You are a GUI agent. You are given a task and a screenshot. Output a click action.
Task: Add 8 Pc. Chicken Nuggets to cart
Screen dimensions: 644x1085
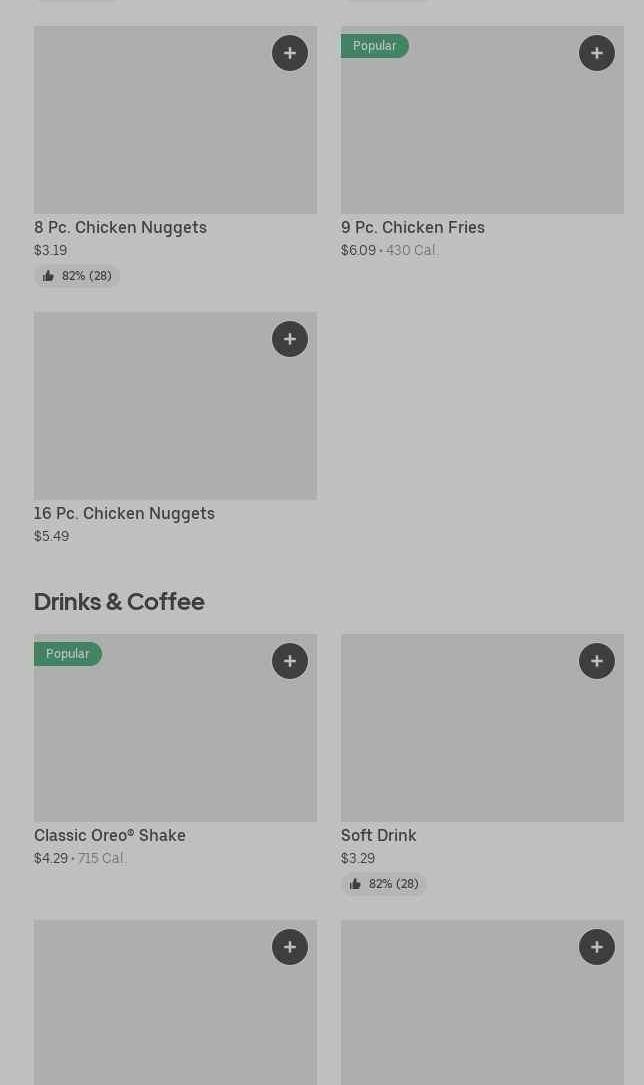[x=290, y=53]
